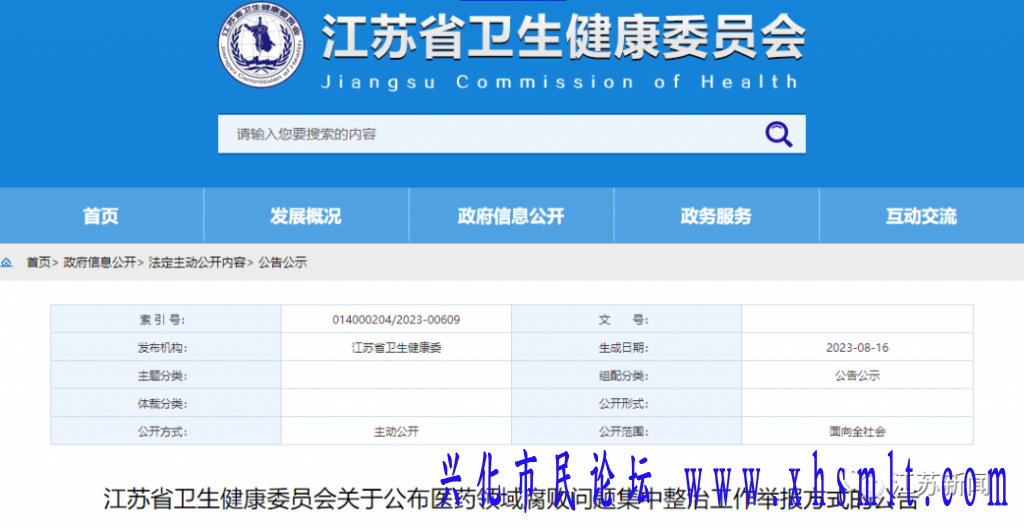Open the 首页 navigation tab
Viewport: 1024px width, 529px height.
pyautogui.click(x=101, y=216)
